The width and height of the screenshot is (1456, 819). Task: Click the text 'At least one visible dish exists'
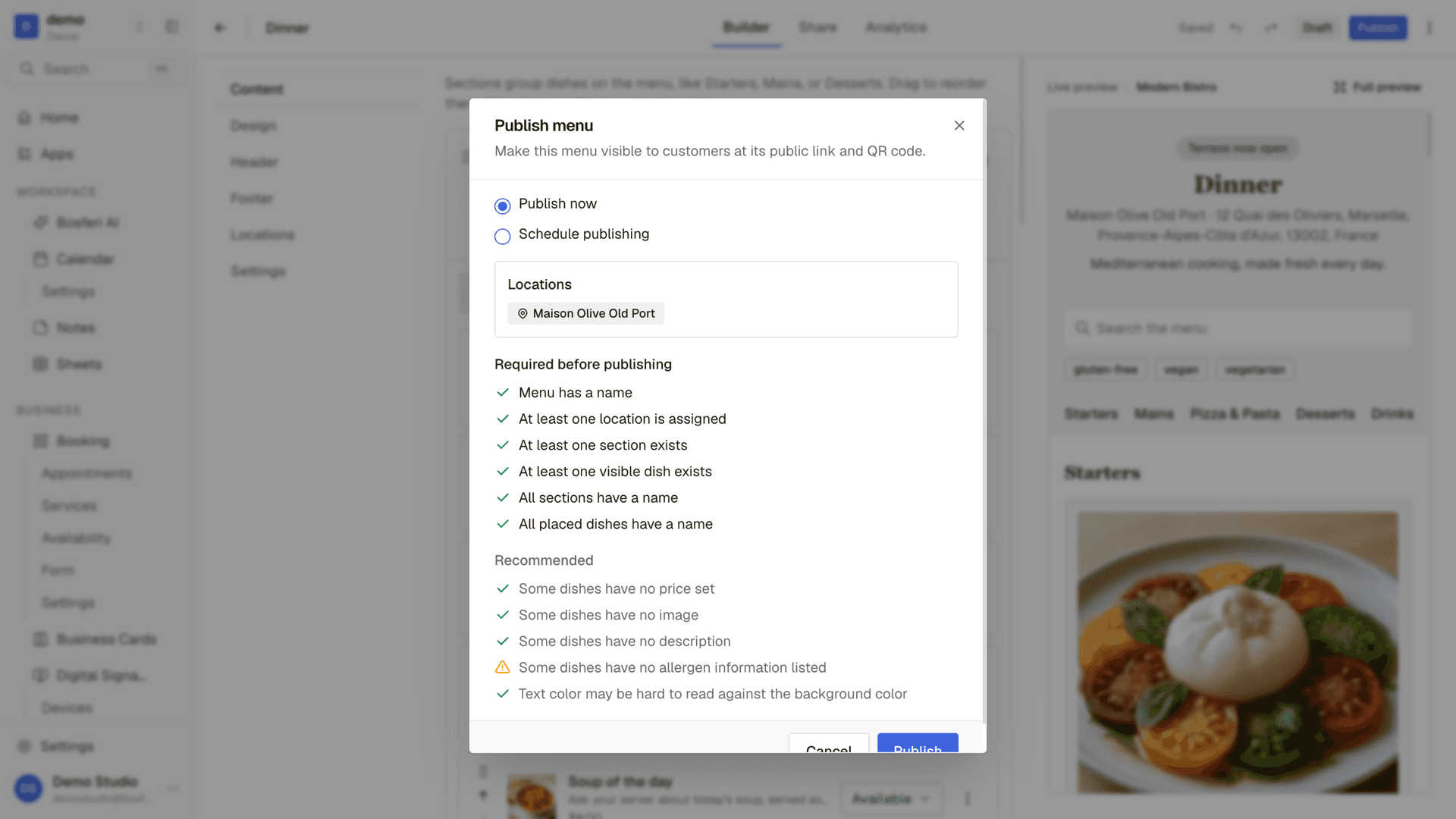[x=615, y=472]
